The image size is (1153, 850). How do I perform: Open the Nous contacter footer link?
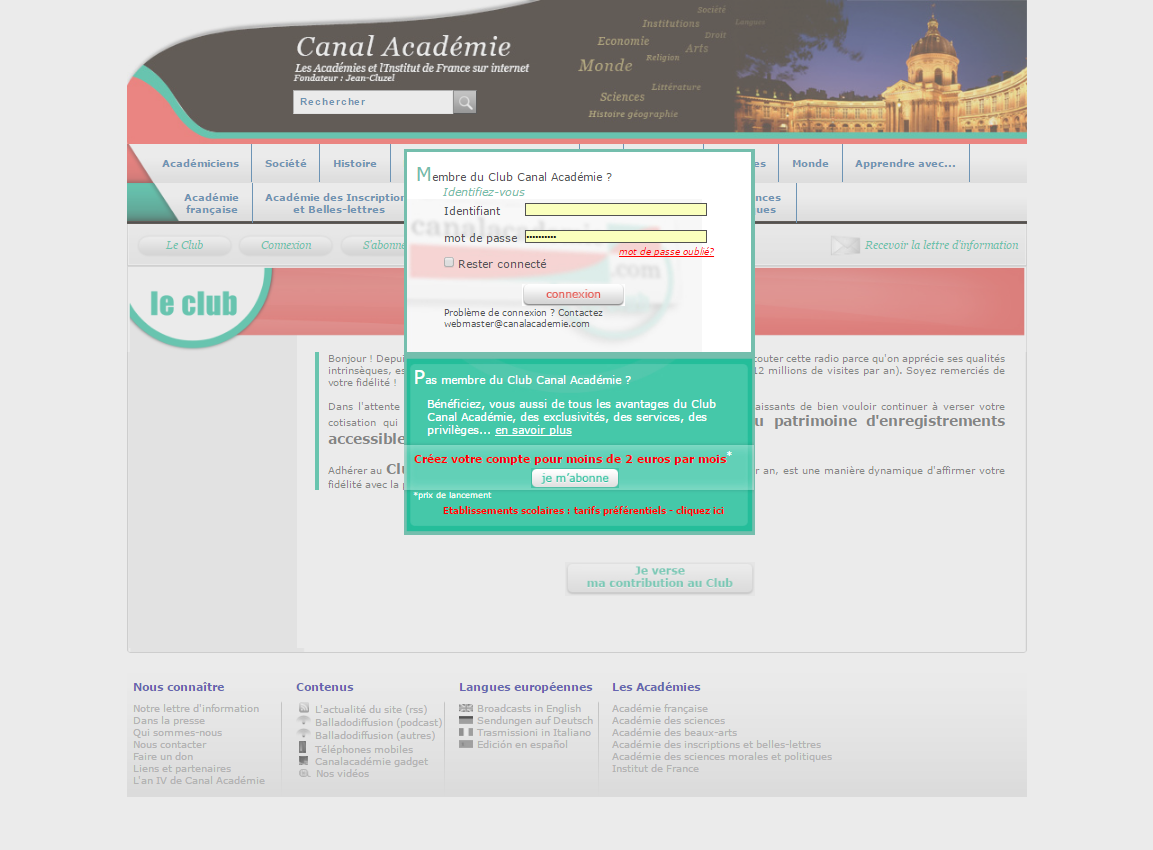170,744
